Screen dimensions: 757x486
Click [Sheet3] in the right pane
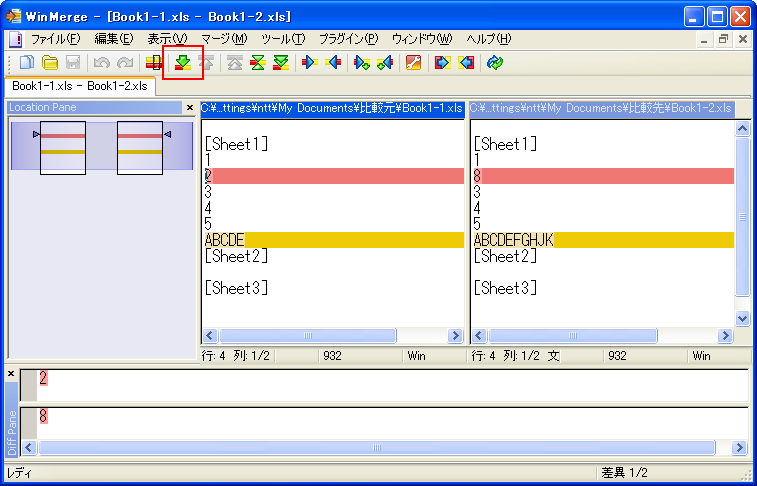(x=505, y=288)
